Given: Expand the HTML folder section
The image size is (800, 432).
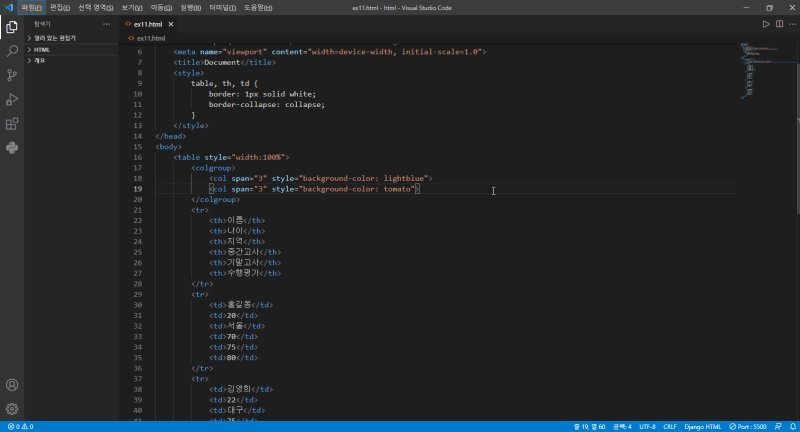Looking at the screenshot, I should [72, 49].
